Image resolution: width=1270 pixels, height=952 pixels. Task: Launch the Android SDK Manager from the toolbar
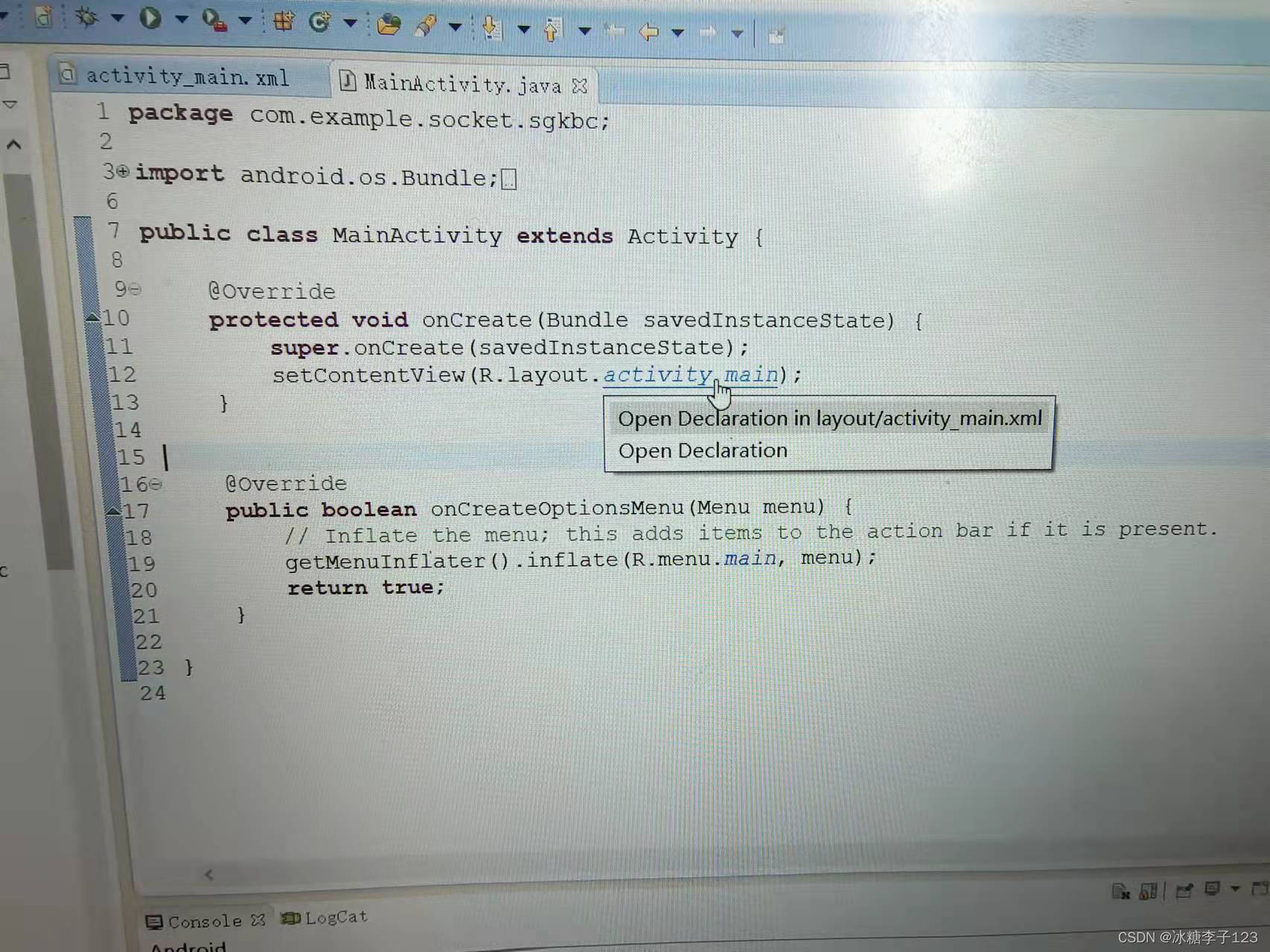[x=318, y=22]
